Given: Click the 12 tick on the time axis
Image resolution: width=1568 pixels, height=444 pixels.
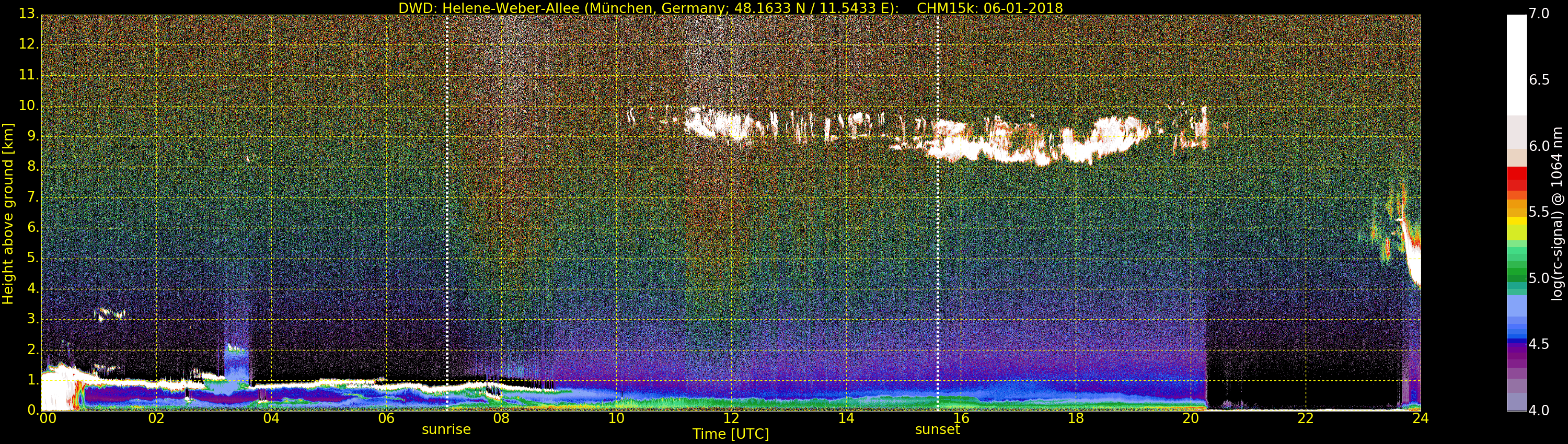Looking at the screenshot, I should (x=731, y=418).
